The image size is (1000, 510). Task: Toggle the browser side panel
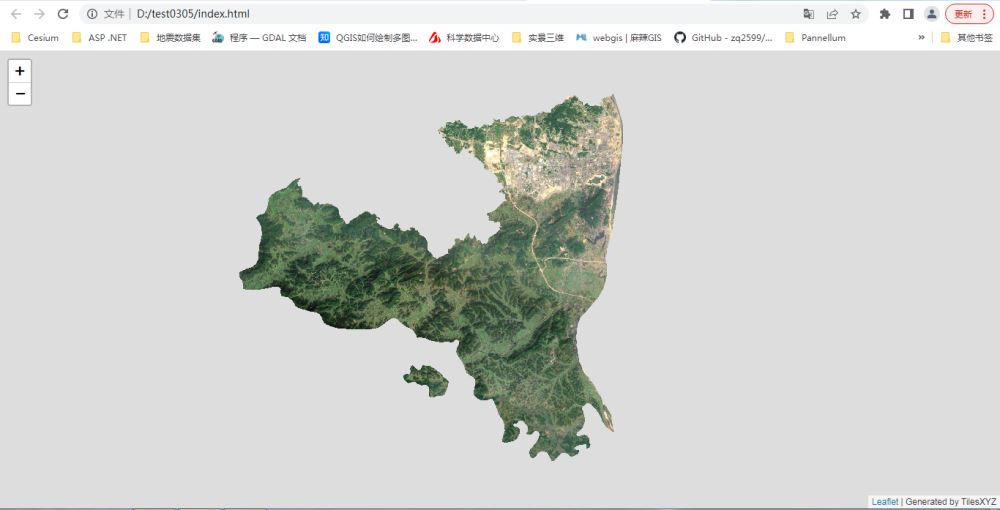coord(908,14)
